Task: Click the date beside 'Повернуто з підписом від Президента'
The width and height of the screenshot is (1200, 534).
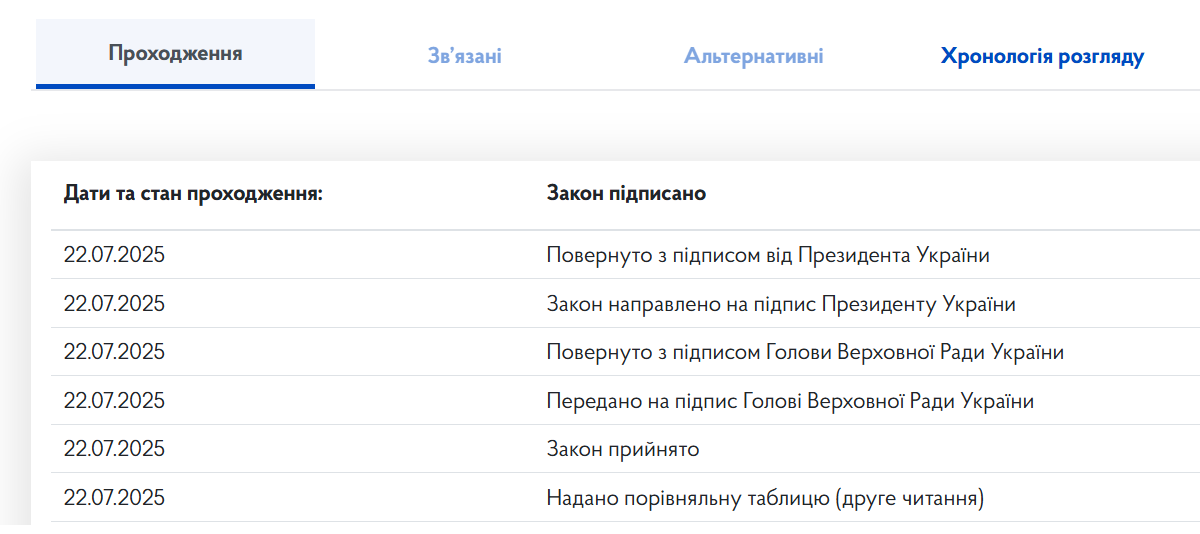Action: [114, 255]
